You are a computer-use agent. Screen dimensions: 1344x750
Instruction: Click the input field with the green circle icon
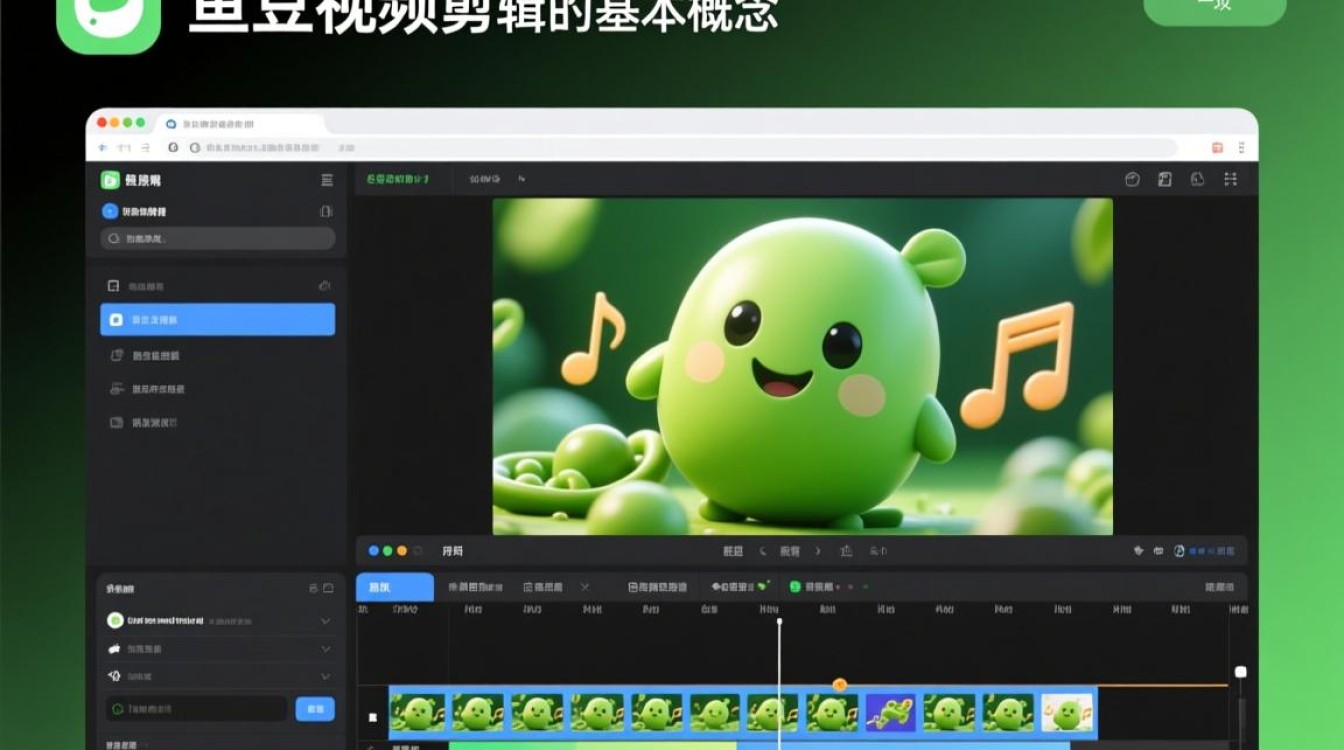coord(196,709)
